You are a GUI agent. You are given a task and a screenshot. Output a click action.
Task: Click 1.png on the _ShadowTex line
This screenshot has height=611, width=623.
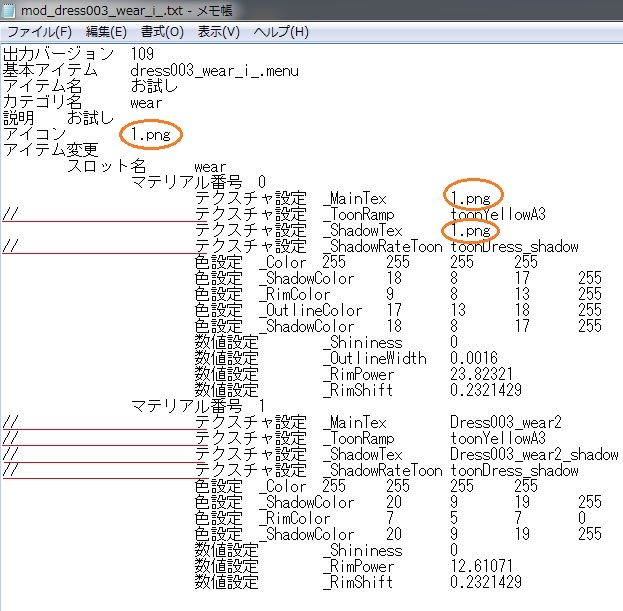[471, 230]
